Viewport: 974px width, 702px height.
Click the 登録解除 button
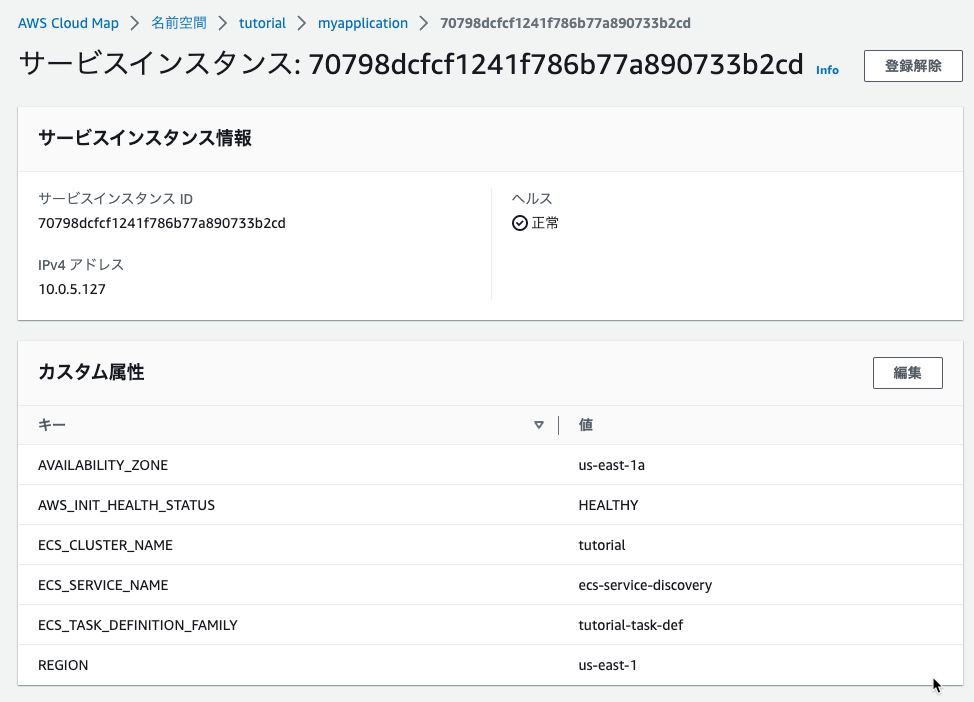[913, 66]
